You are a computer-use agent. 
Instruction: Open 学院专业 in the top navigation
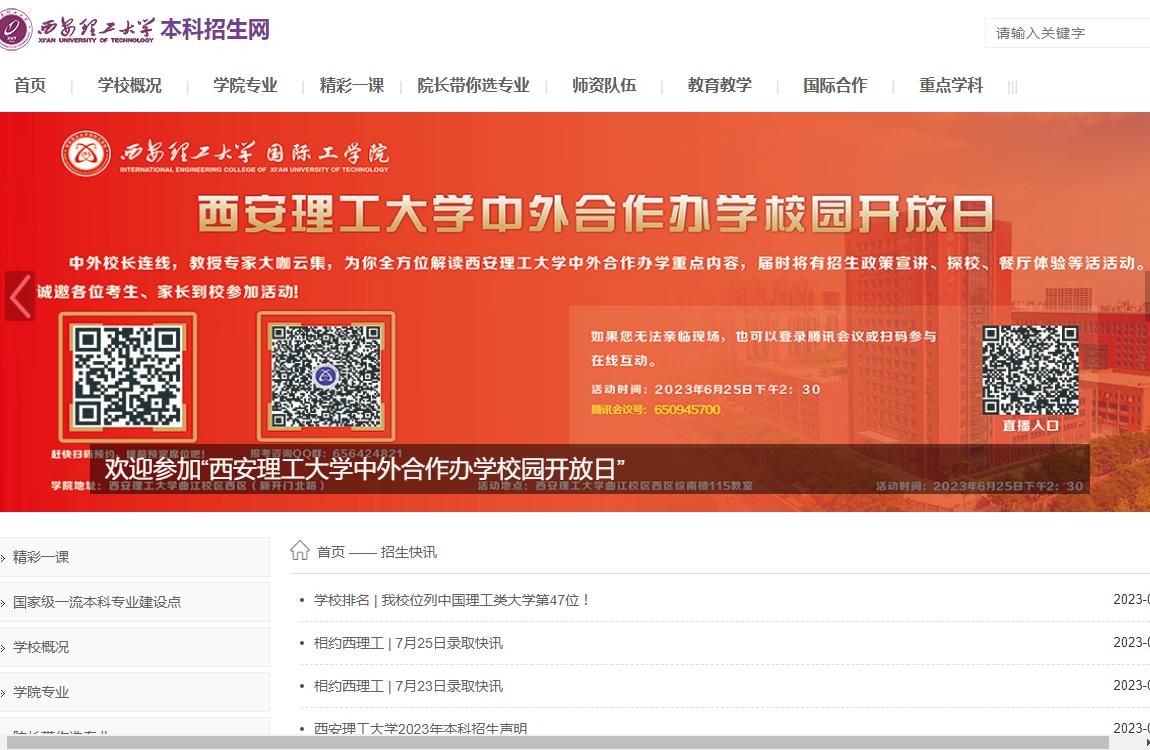coord(246,85)
